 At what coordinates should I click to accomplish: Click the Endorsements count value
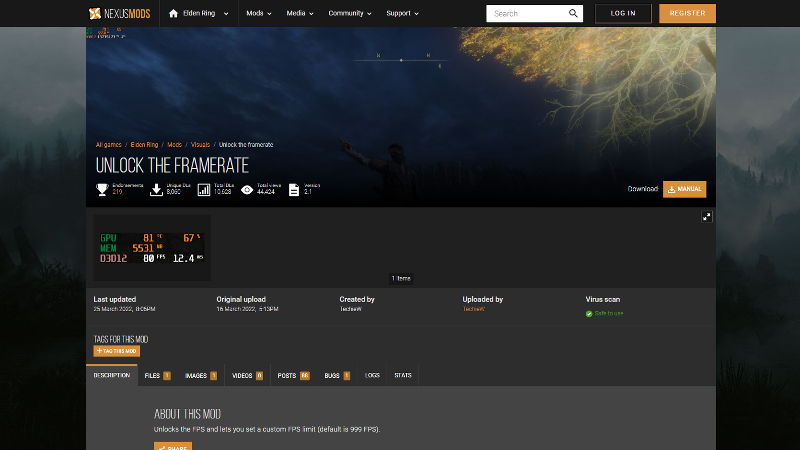(117, 192)
